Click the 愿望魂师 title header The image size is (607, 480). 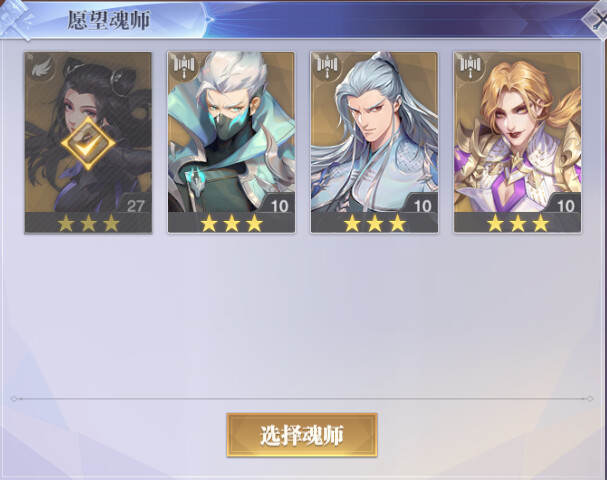109,21
